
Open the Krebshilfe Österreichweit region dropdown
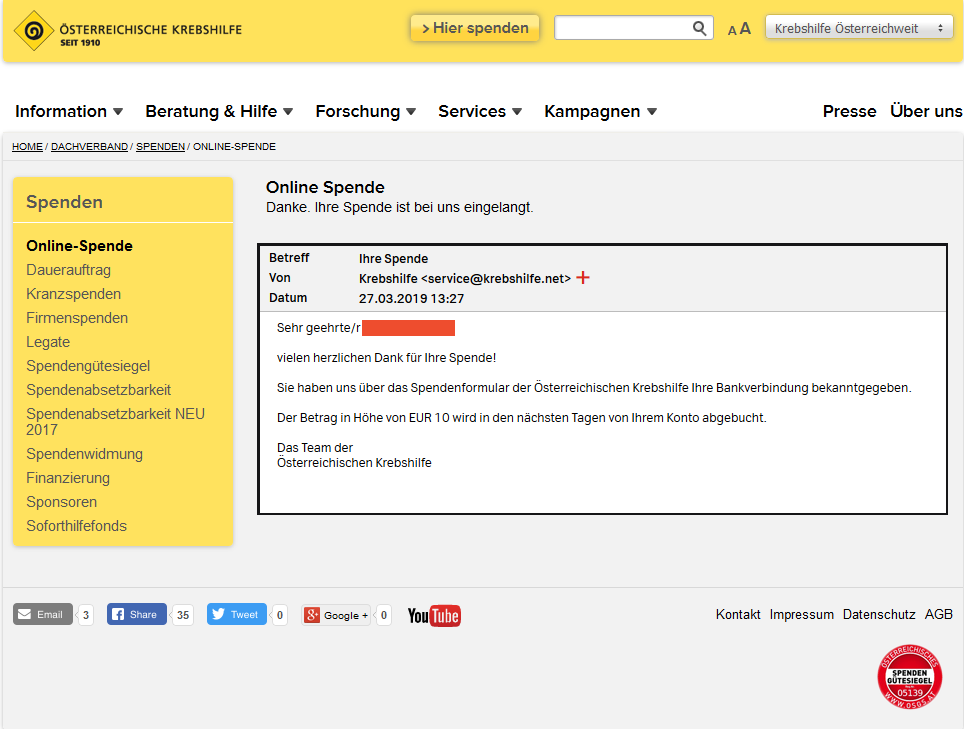pos(859,28)
